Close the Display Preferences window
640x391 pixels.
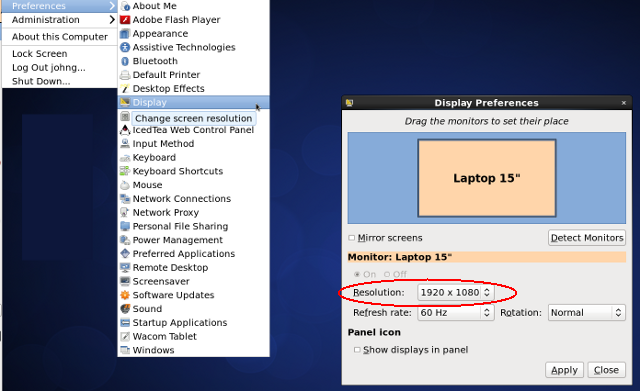[624, 103]
